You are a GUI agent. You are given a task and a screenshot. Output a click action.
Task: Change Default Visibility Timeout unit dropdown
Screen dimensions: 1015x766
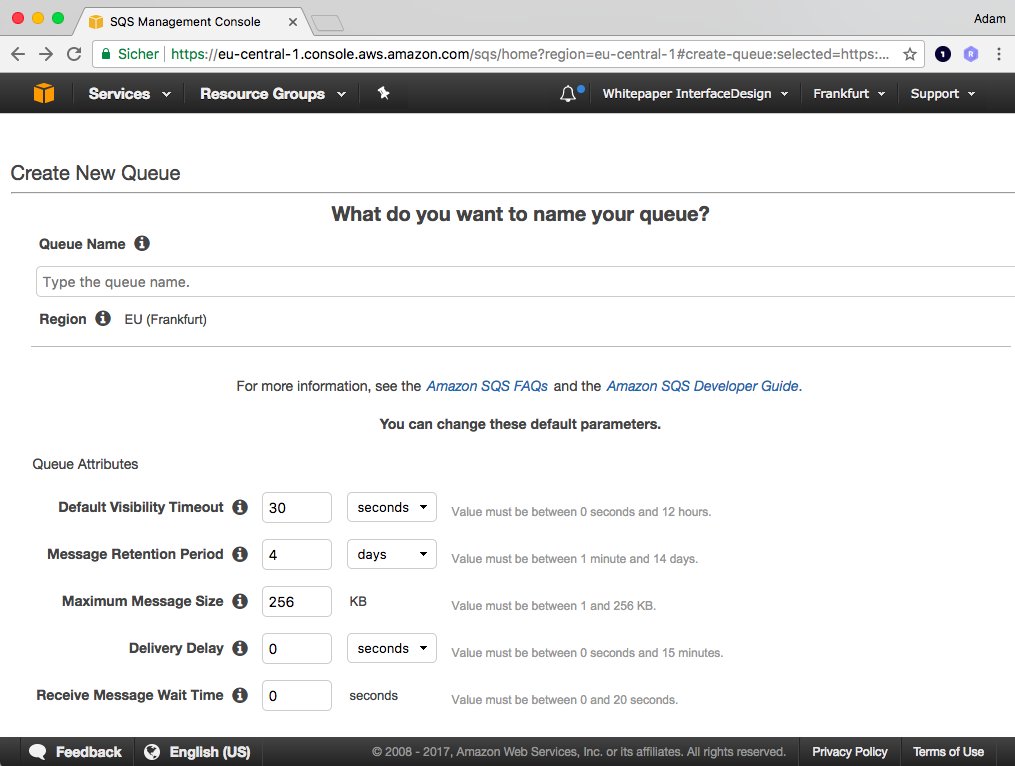point(392,507)
